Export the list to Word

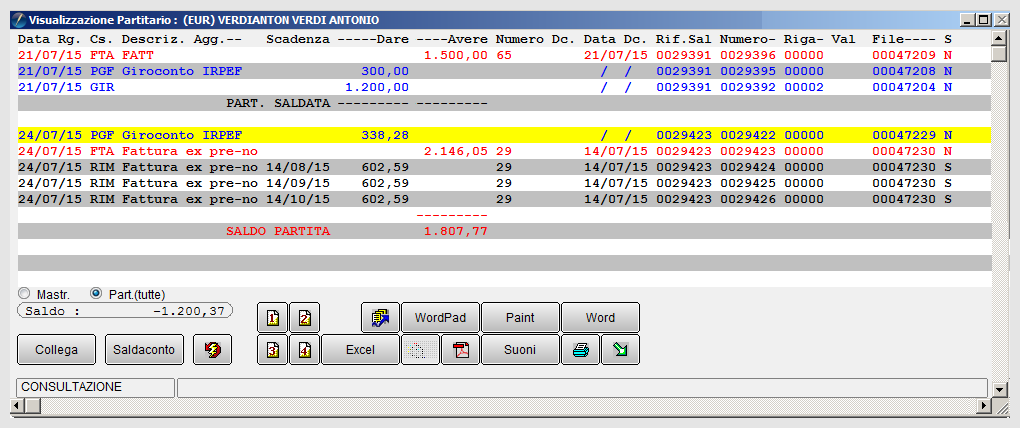[x=600, y=317]
